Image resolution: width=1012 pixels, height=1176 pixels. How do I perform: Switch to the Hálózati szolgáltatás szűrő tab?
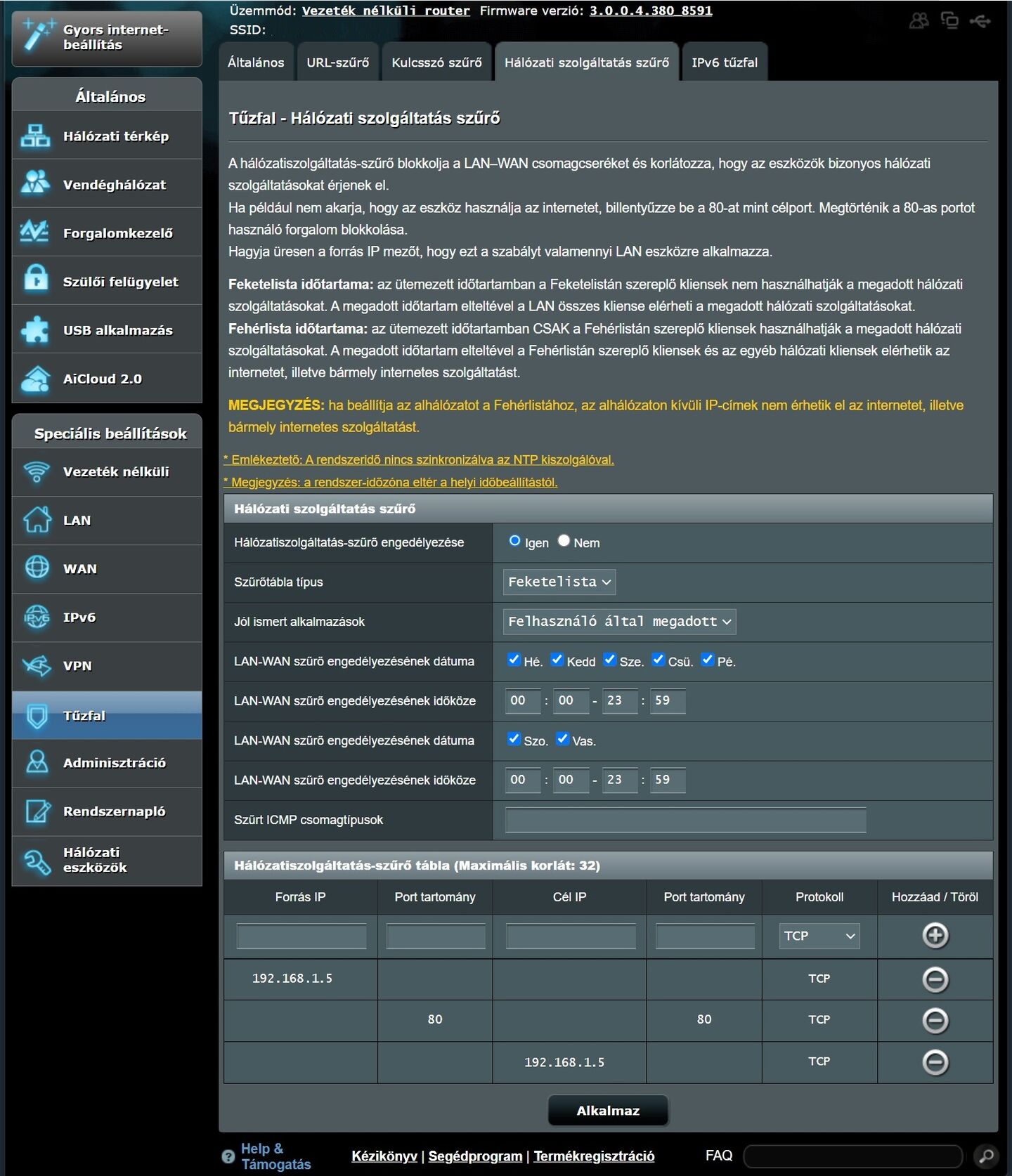587,63
